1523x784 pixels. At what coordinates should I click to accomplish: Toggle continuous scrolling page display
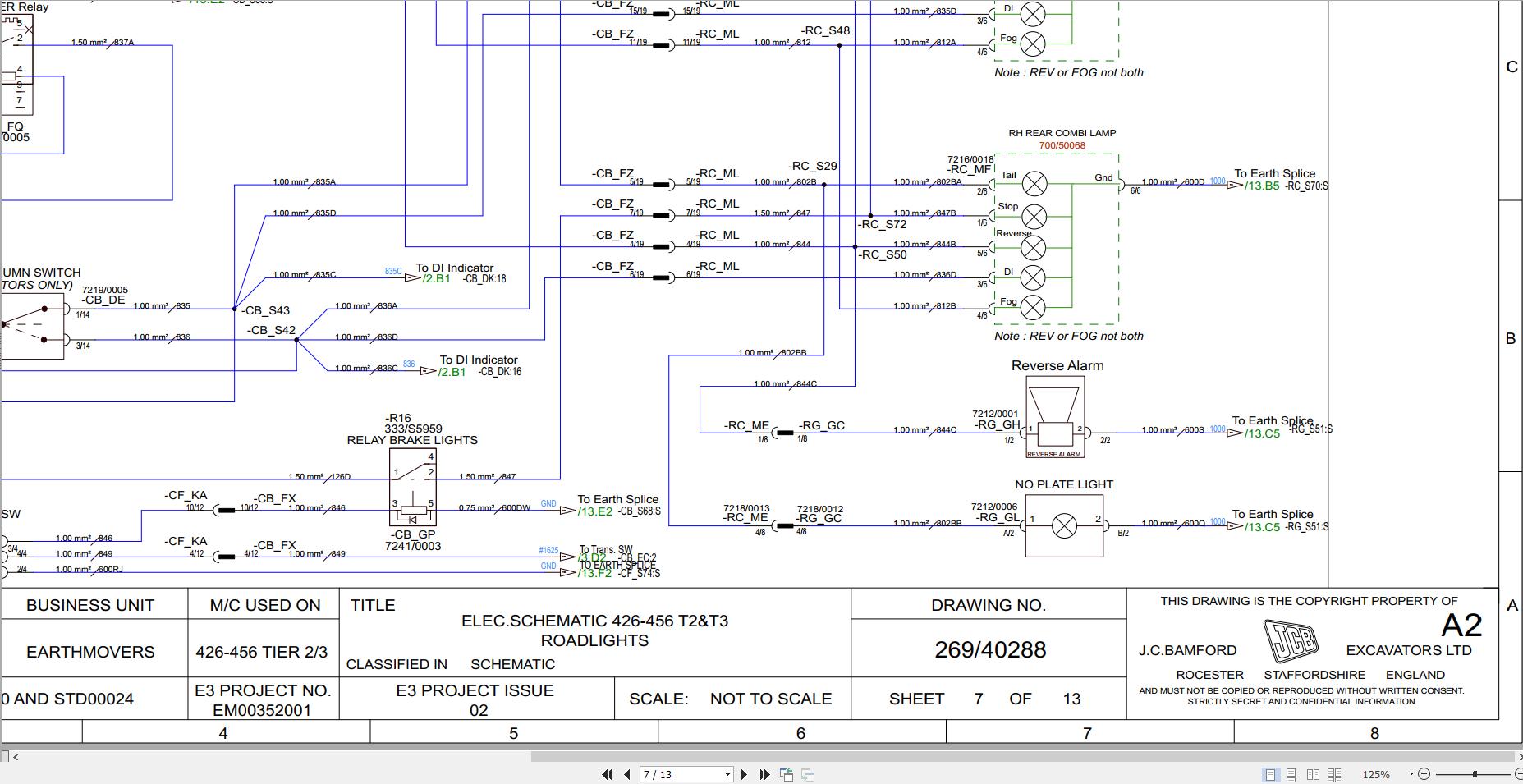pyautogui.click(x=1291, y=773)
